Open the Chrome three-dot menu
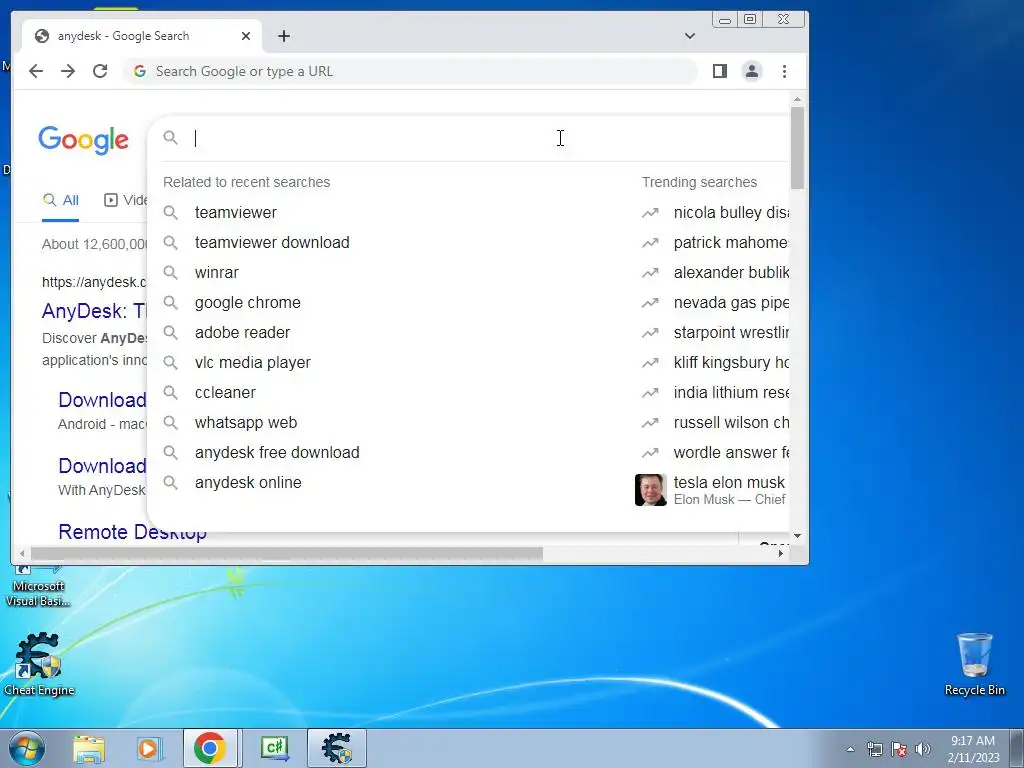The height and width of the screenshot is (768, 1024). pos(784,71)
